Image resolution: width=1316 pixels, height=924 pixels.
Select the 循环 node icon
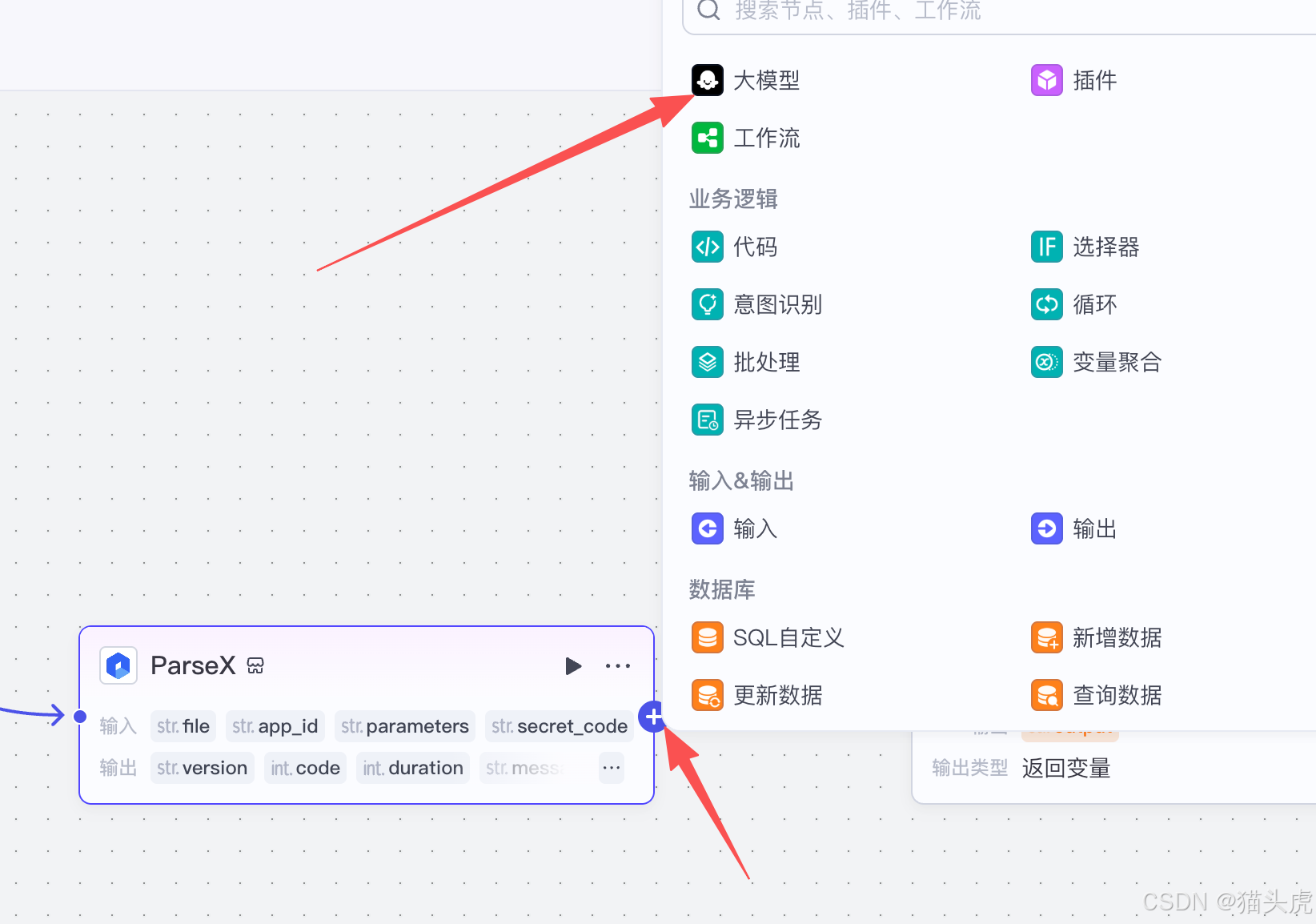pyautogui.click(x=1046, y=304)
